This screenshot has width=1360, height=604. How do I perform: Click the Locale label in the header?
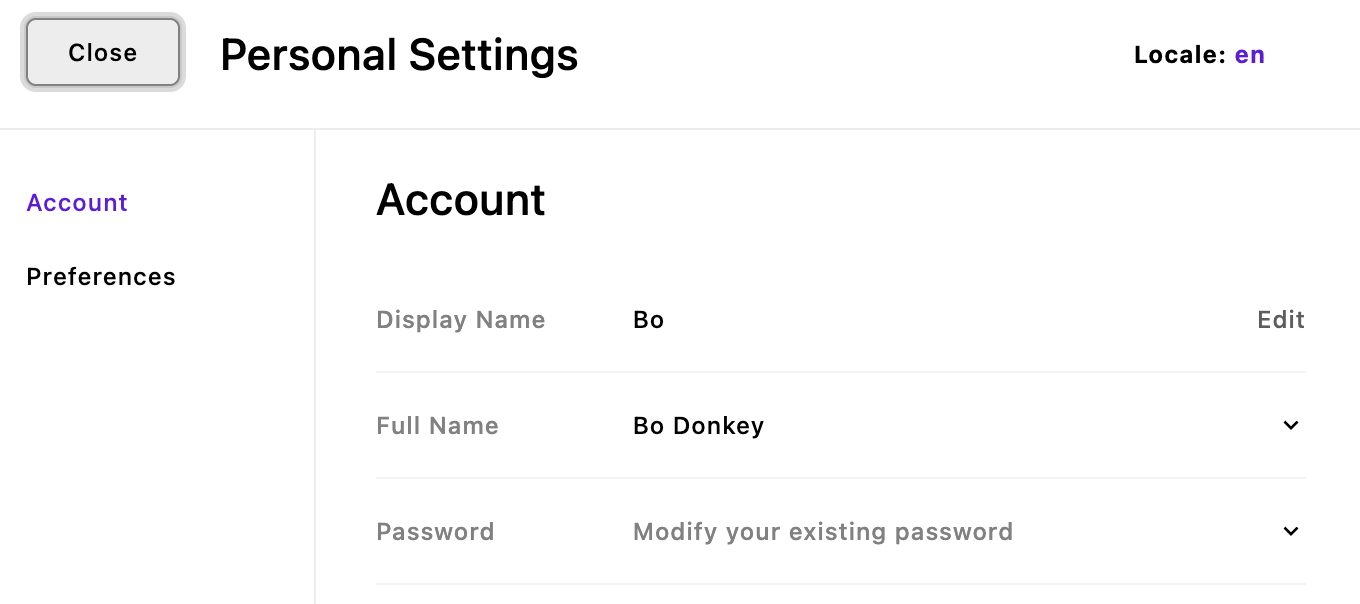[1180, 55]
